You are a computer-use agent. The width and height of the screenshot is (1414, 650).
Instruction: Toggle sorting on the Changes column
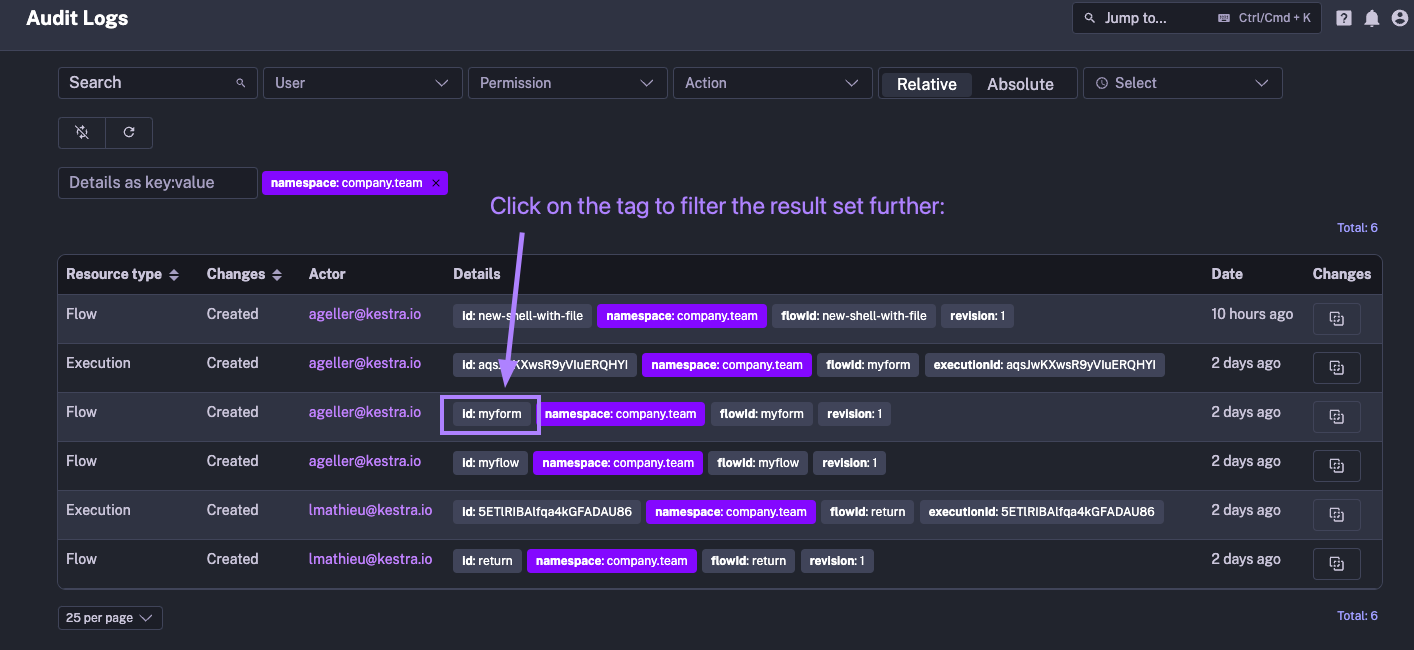tap(278, 274)
